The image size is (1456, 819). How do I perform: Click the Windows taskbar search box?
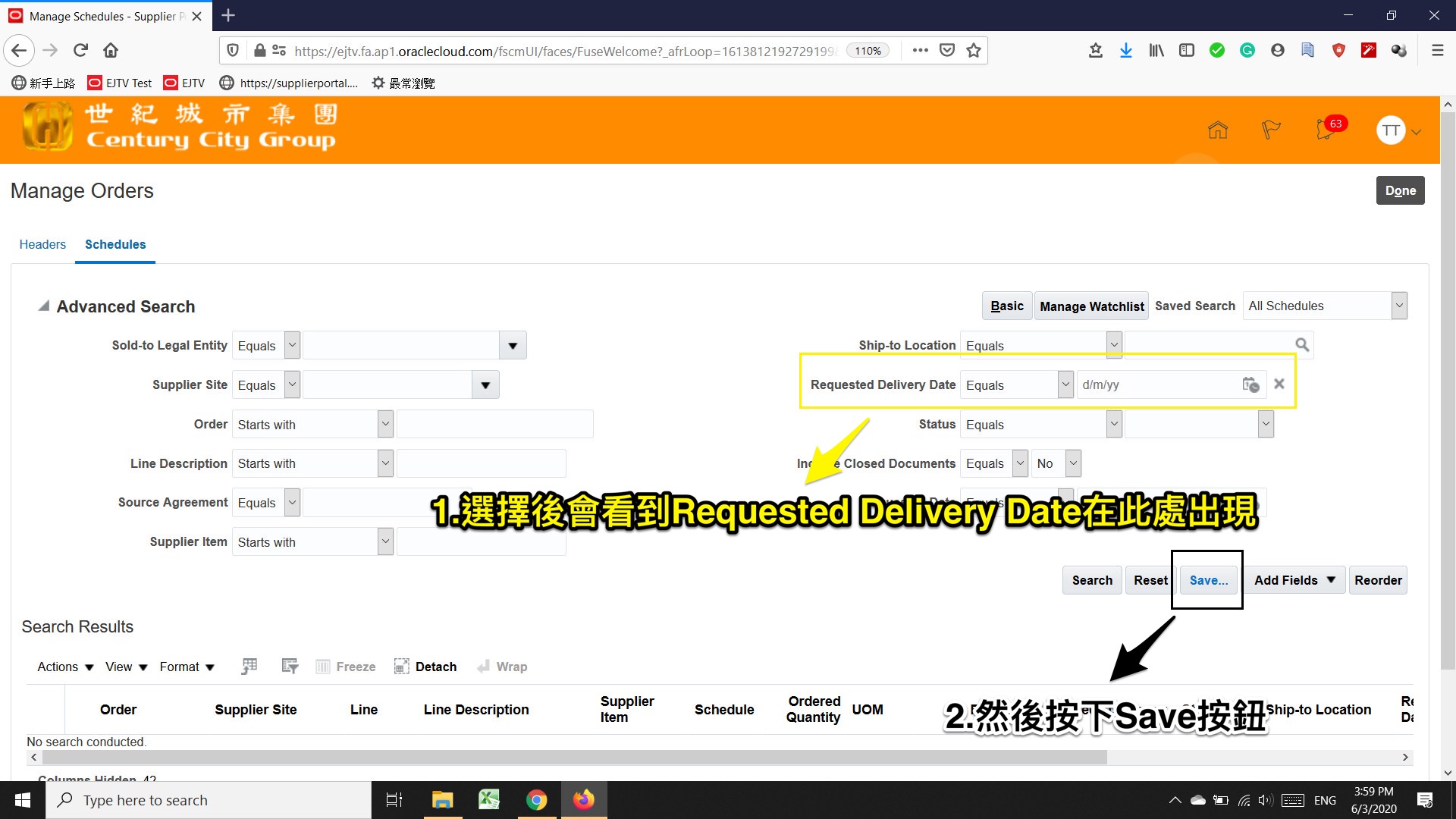[209, 800]
